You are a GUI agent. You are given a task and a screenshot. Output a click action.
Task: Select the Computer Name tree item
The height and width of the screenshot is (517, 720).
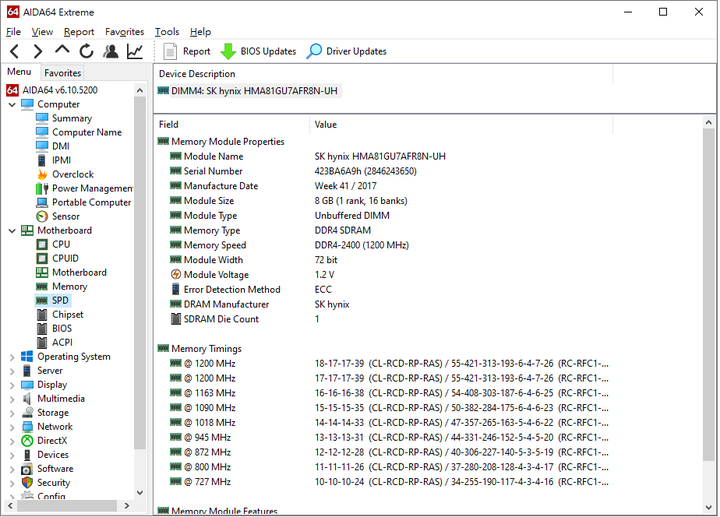(x=87, y=132)
